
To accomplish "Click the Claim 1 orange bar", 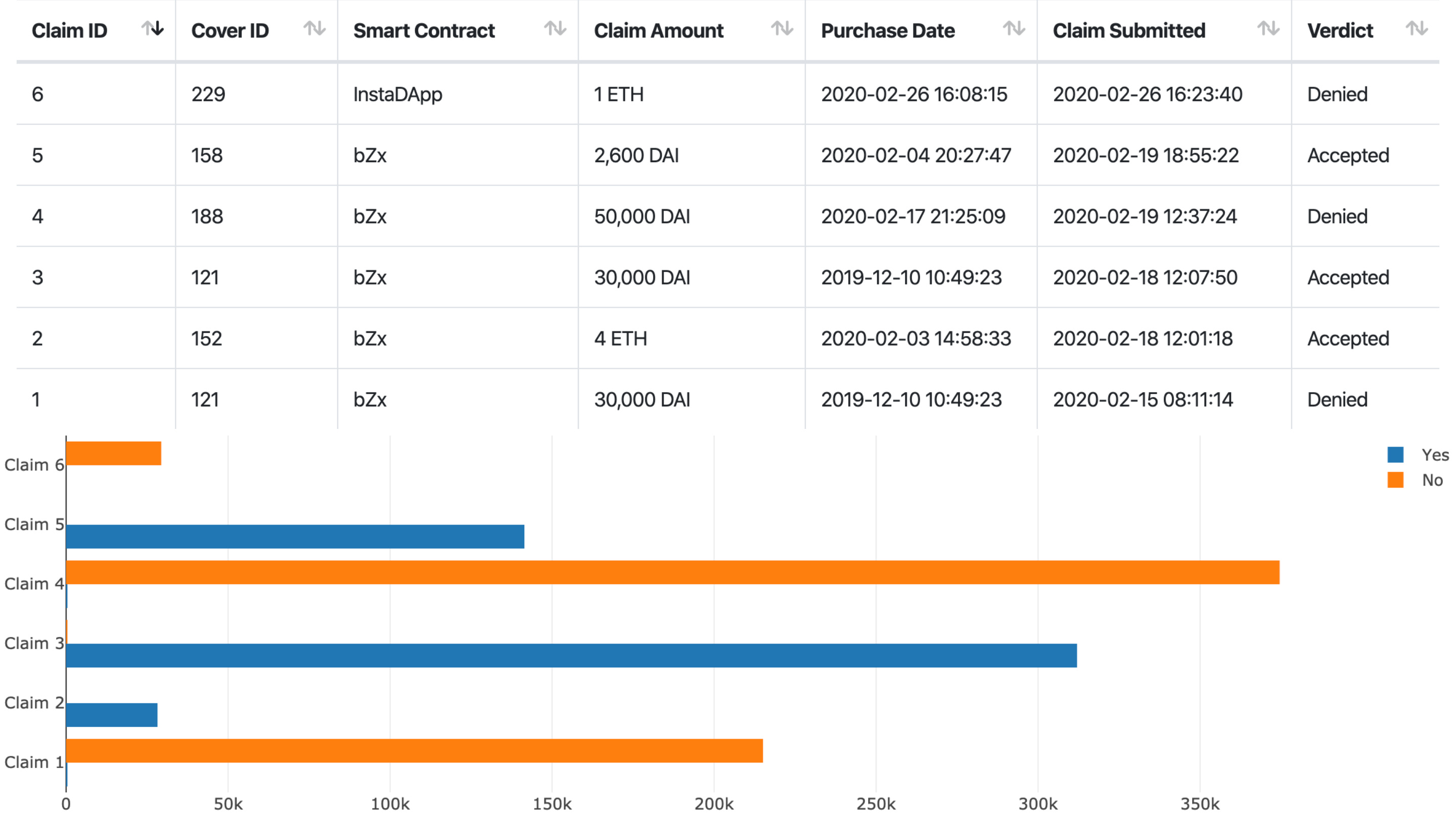I will pos(415,751).
